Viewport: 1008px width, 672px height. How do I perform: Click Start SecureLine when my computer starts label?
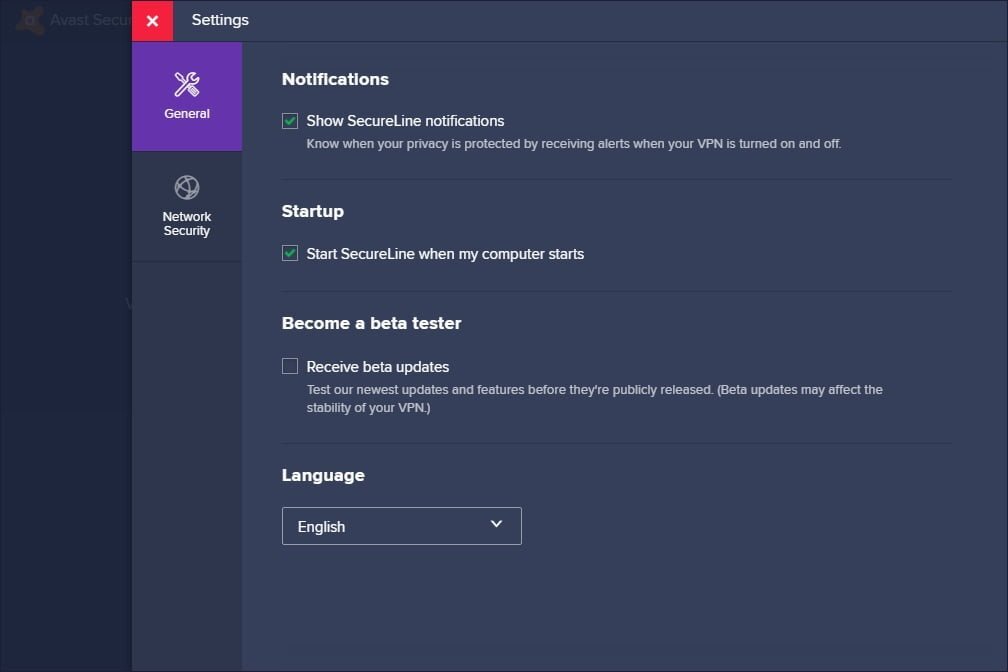[x=445, y=254]
